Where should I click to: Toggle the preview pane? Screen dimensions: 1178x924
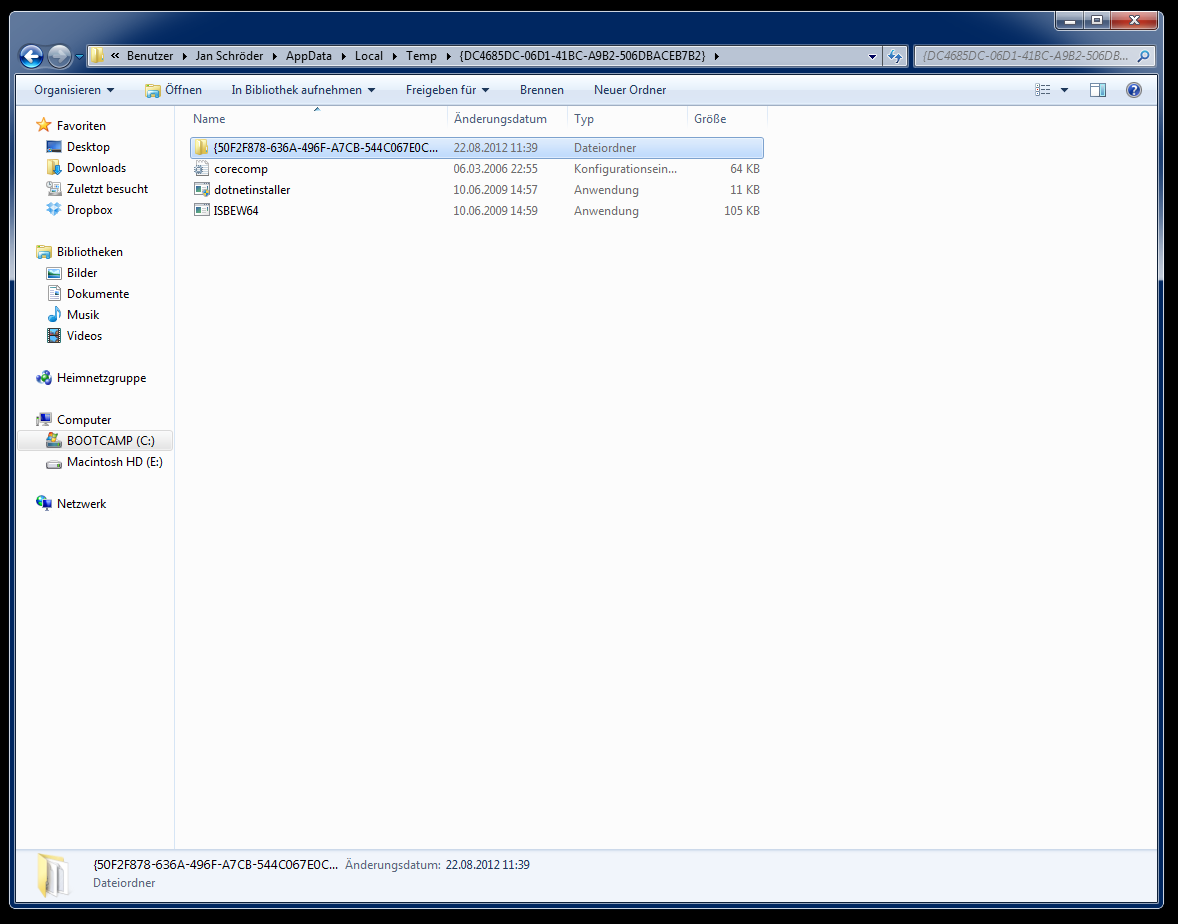[x=1098, y=90]
